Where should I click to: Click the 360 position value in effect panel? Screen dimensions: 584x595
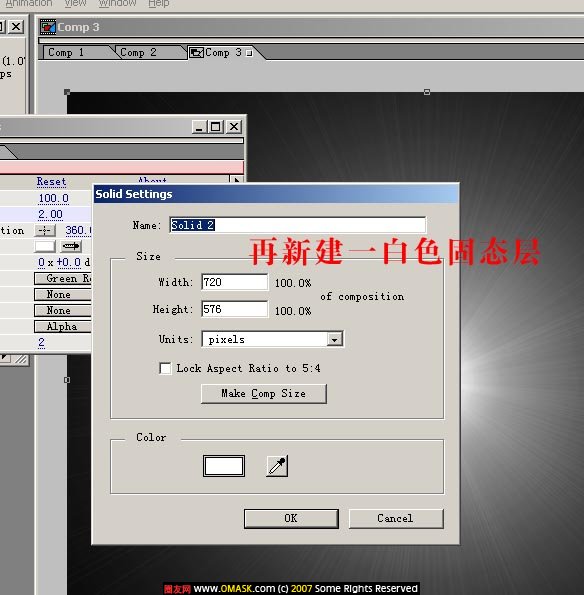coord(78,230)
